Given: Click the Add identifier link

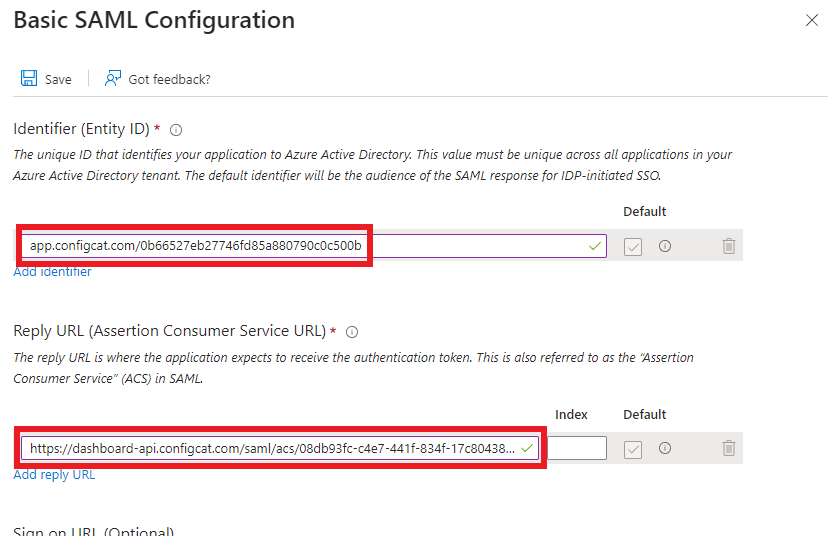Looking at the screenshot, I should tap(52, 272).
